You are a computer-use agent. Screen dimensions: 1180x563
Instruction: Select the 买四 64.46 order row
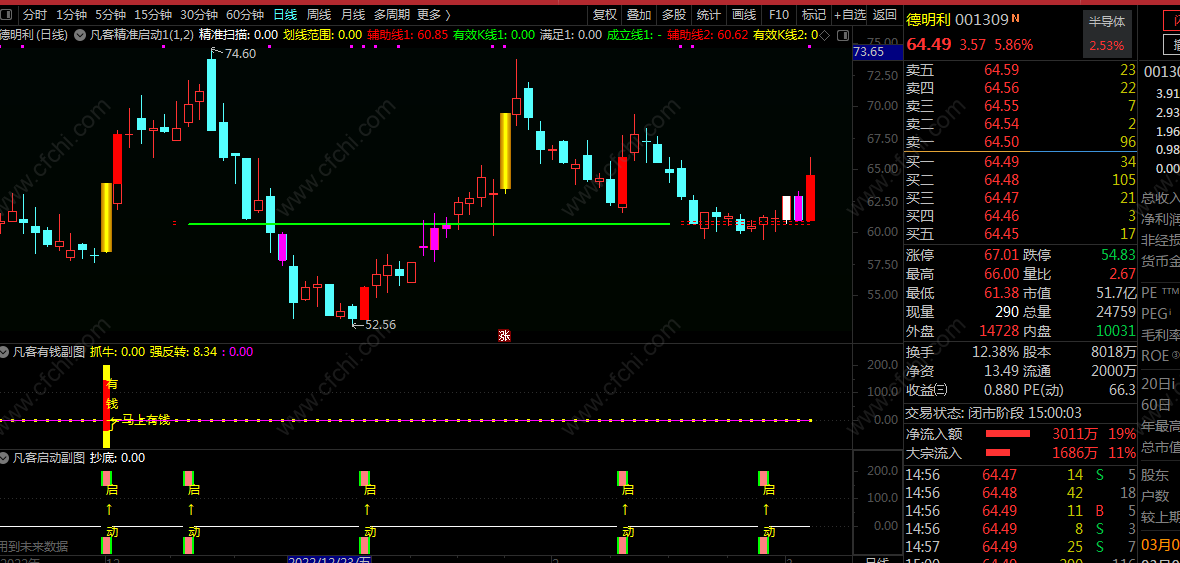[x=1020, y=215]
